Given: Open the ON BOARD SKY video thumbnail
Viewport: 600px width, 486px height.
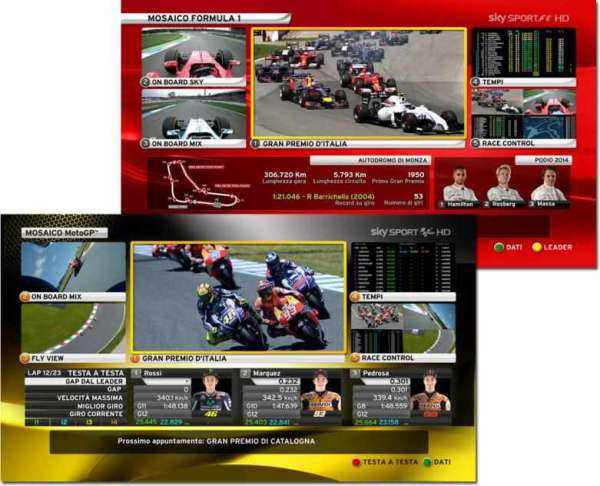Looking at the screenshot, I should (194, 53).
